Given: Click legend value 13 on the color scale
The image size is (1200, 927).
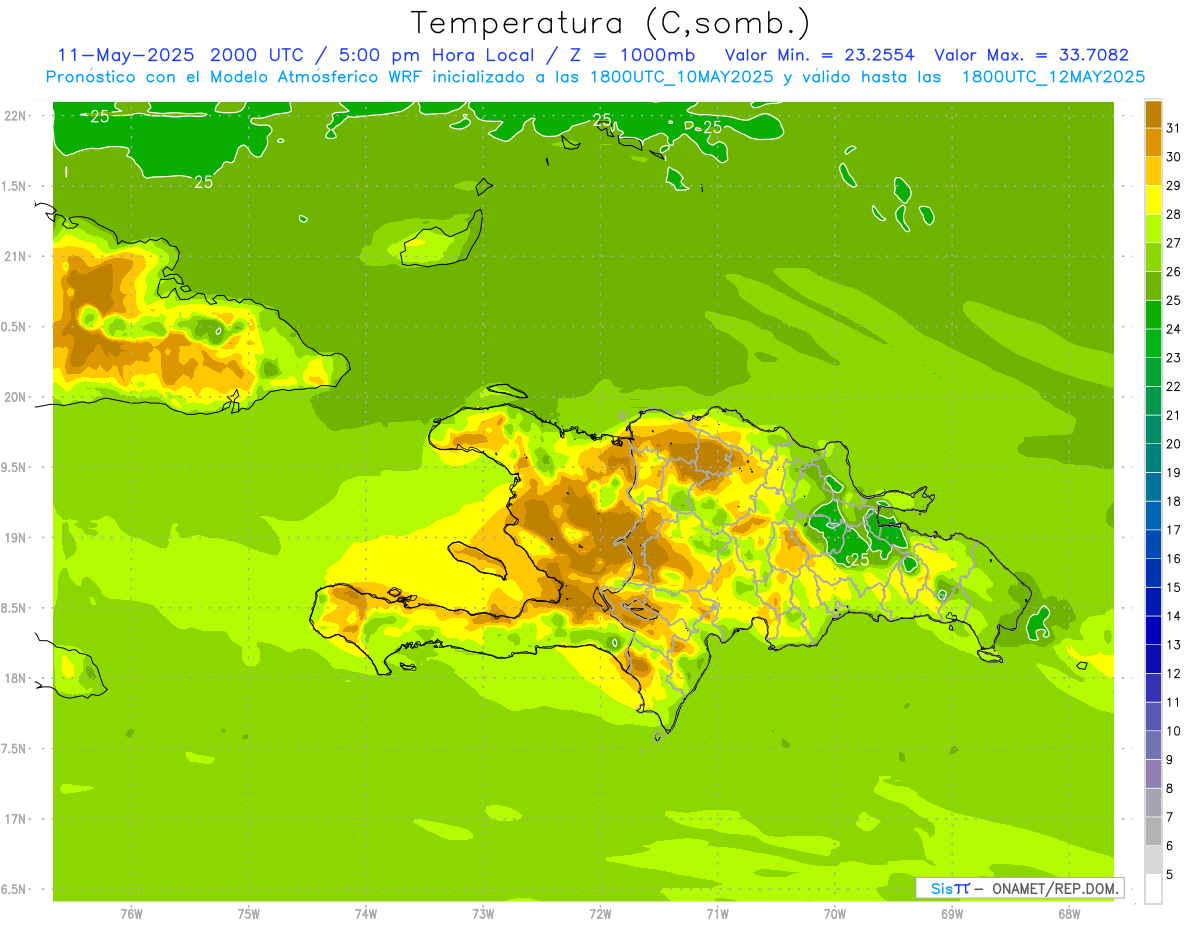Looking at the screenshot, I should (x=1174, y=645).
